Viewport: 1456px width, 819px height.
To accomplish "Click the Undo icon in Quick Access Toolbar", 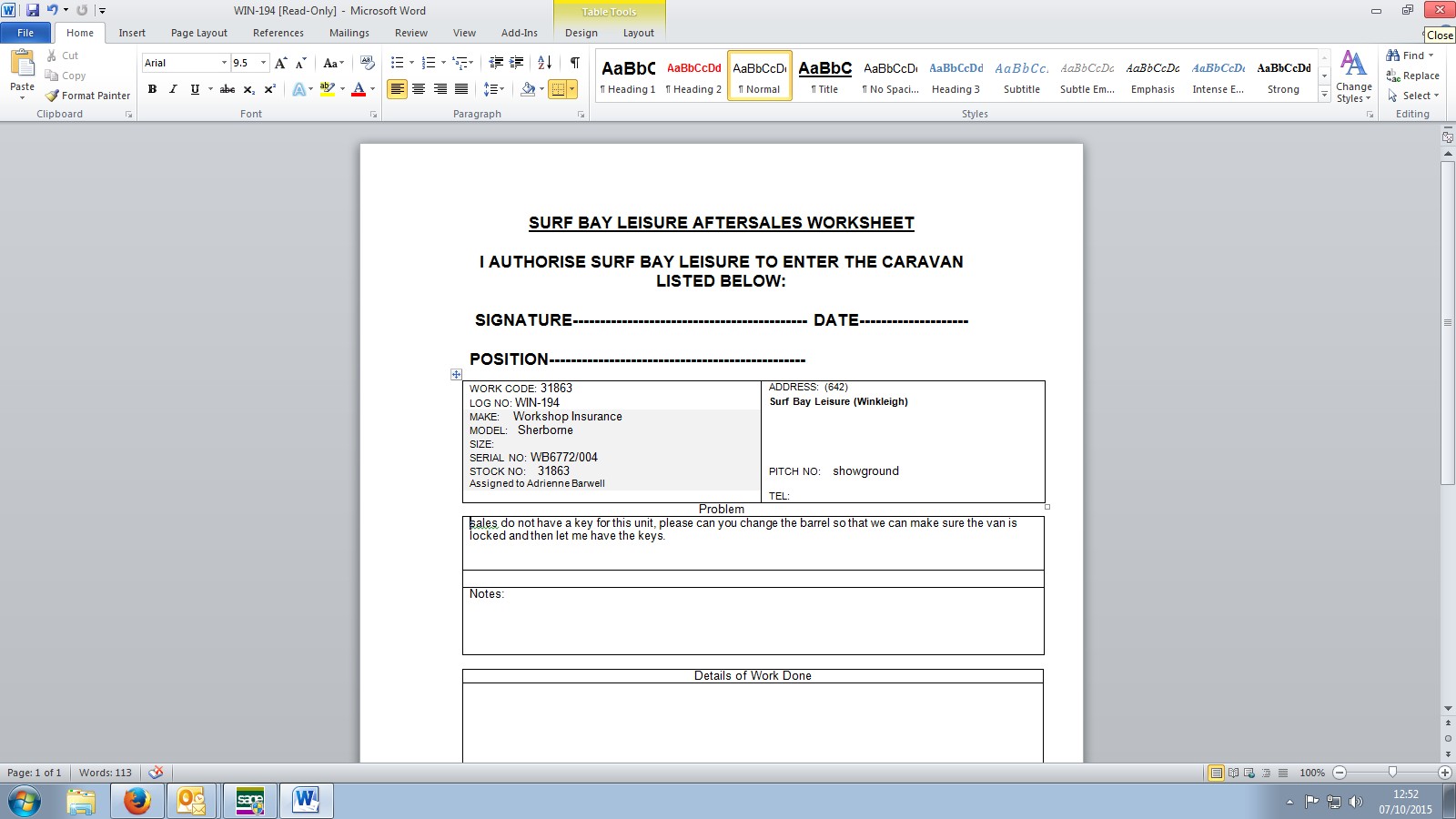I will point(53,10).
